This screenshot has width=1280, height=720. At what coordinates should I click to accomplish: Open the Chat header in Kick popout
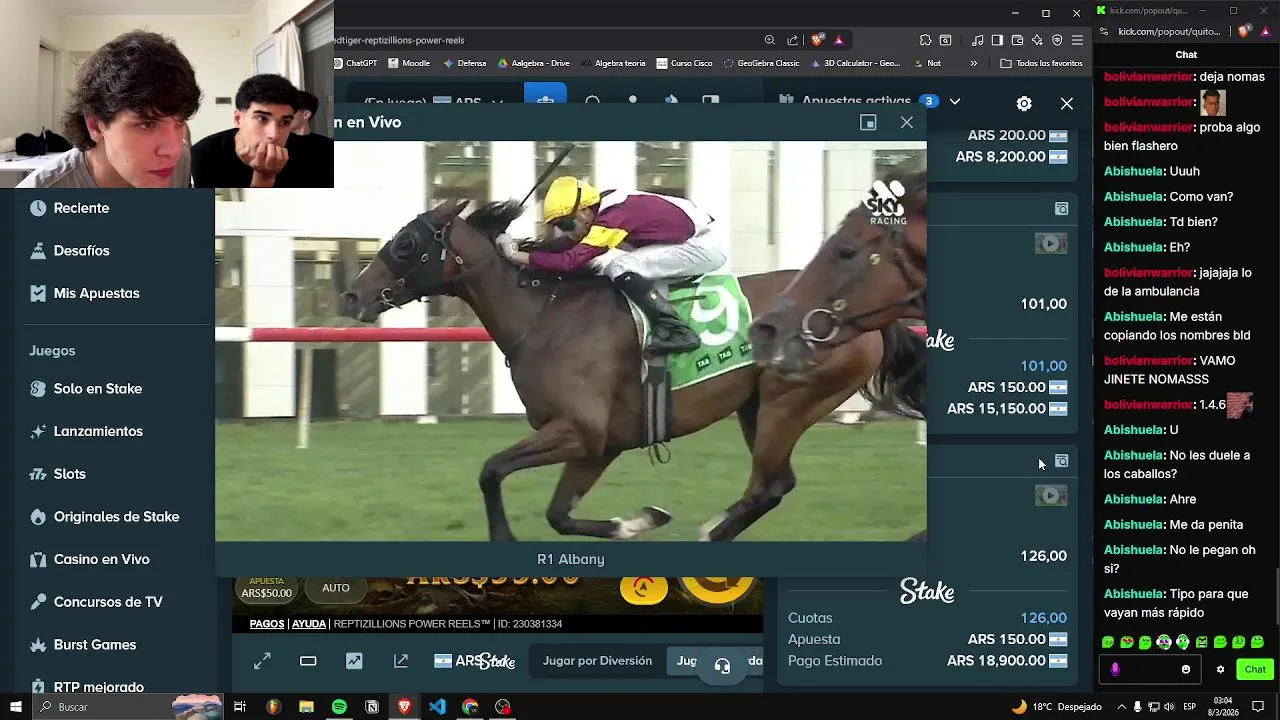tap(1186, 55)
